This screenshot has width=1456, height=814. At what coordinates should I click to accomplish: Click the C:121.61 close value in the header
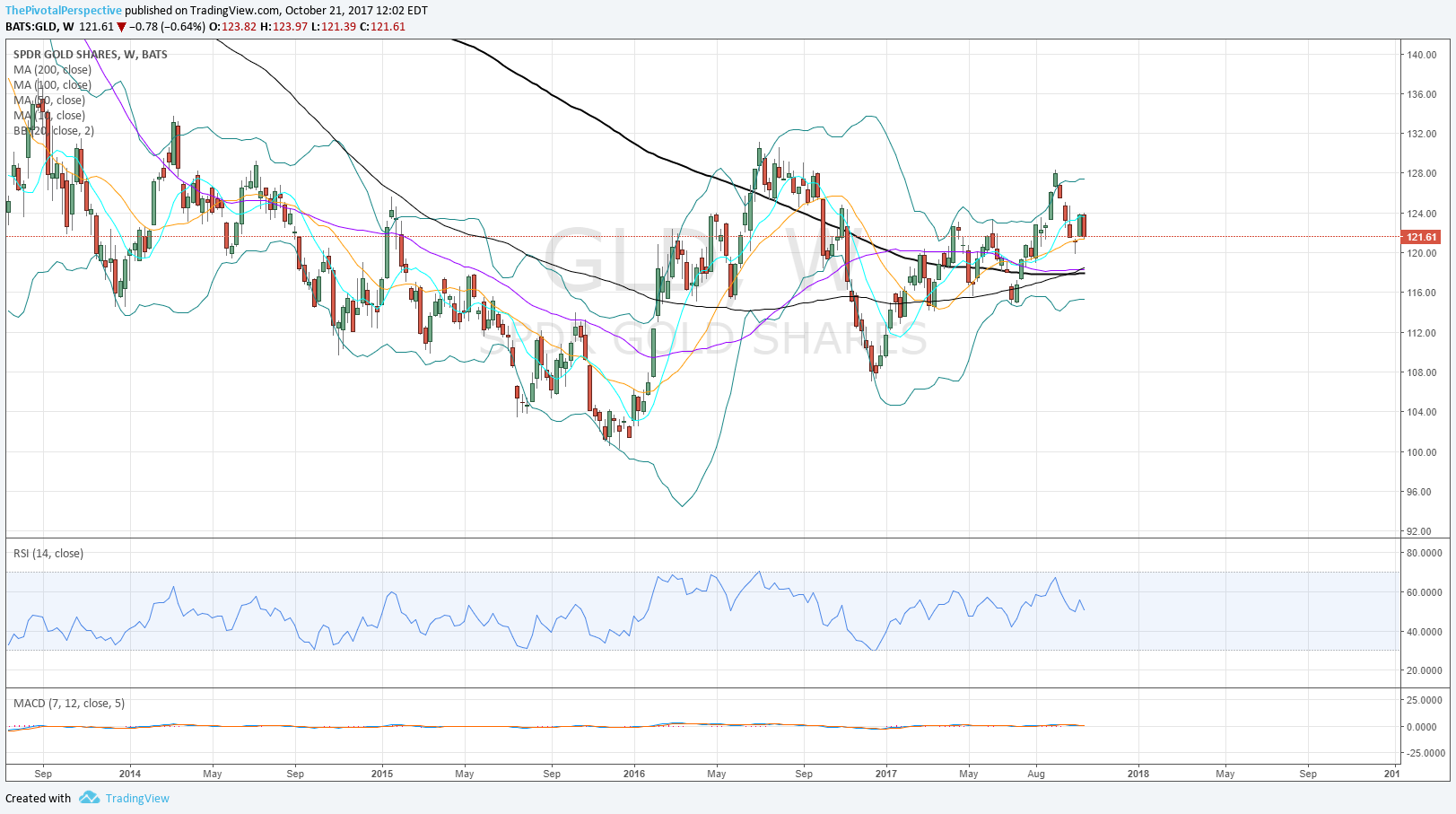(x=383, y=27)
